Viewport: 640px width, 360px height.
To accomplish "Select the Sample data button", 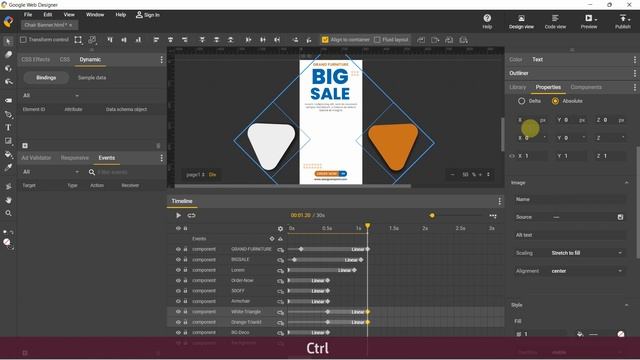I will tap(92, 78).
